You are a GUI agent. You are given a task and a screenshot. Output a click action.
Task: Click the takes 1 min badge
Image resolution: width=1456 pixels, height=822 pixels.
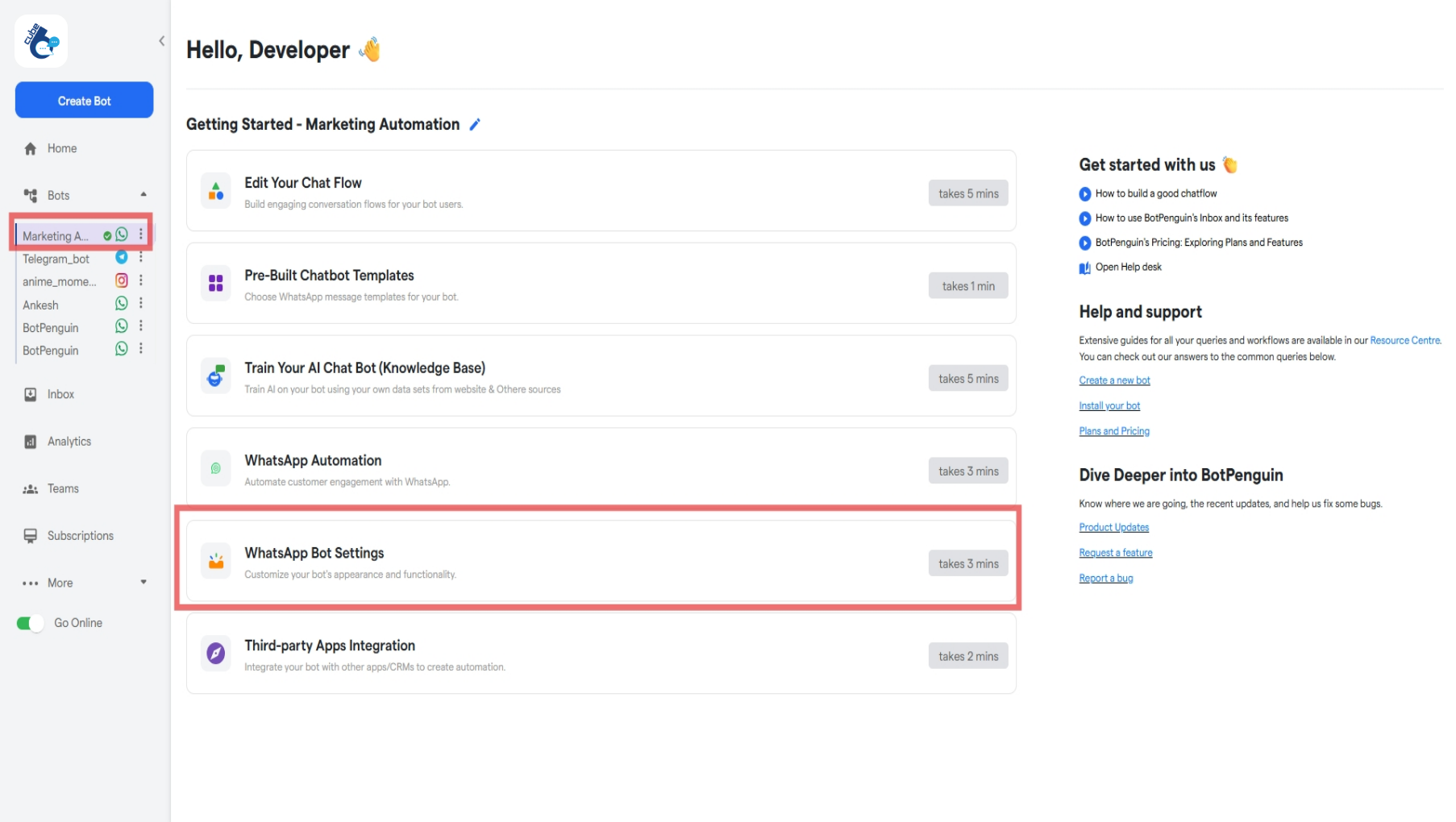968,286
